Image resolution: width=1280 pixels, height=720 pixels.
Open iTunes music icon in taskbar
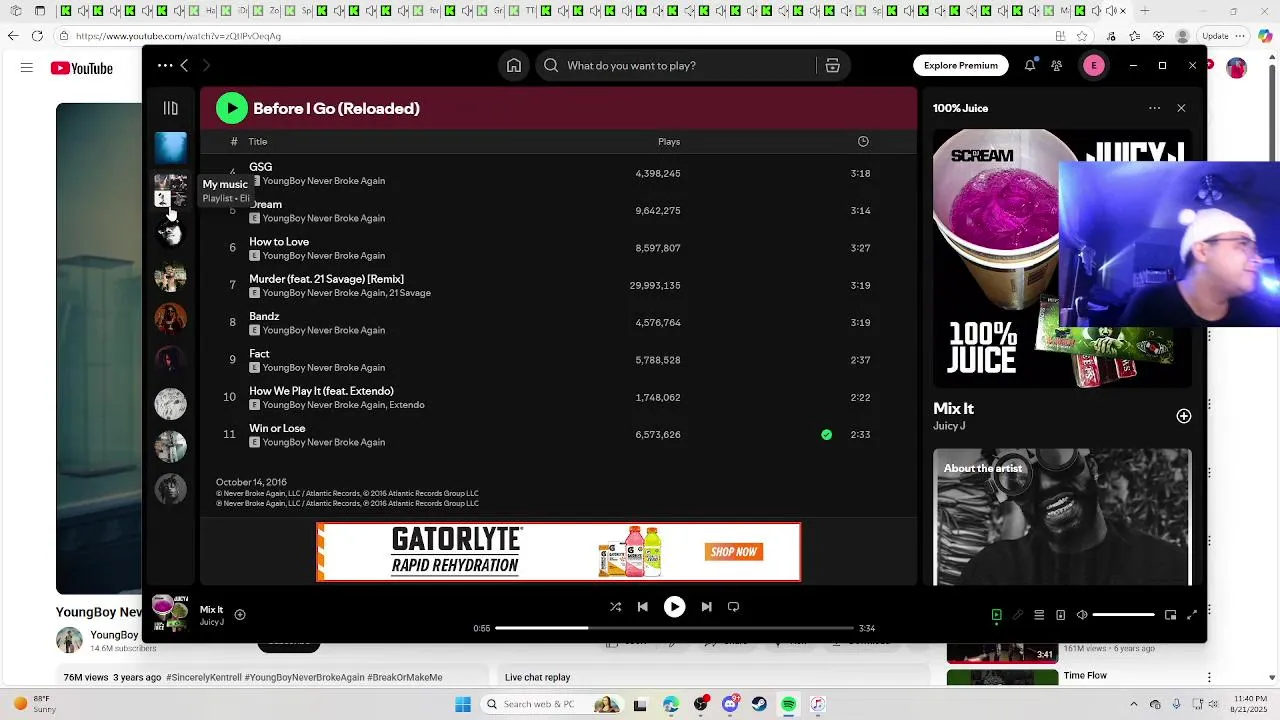click(x=817, y=704)
